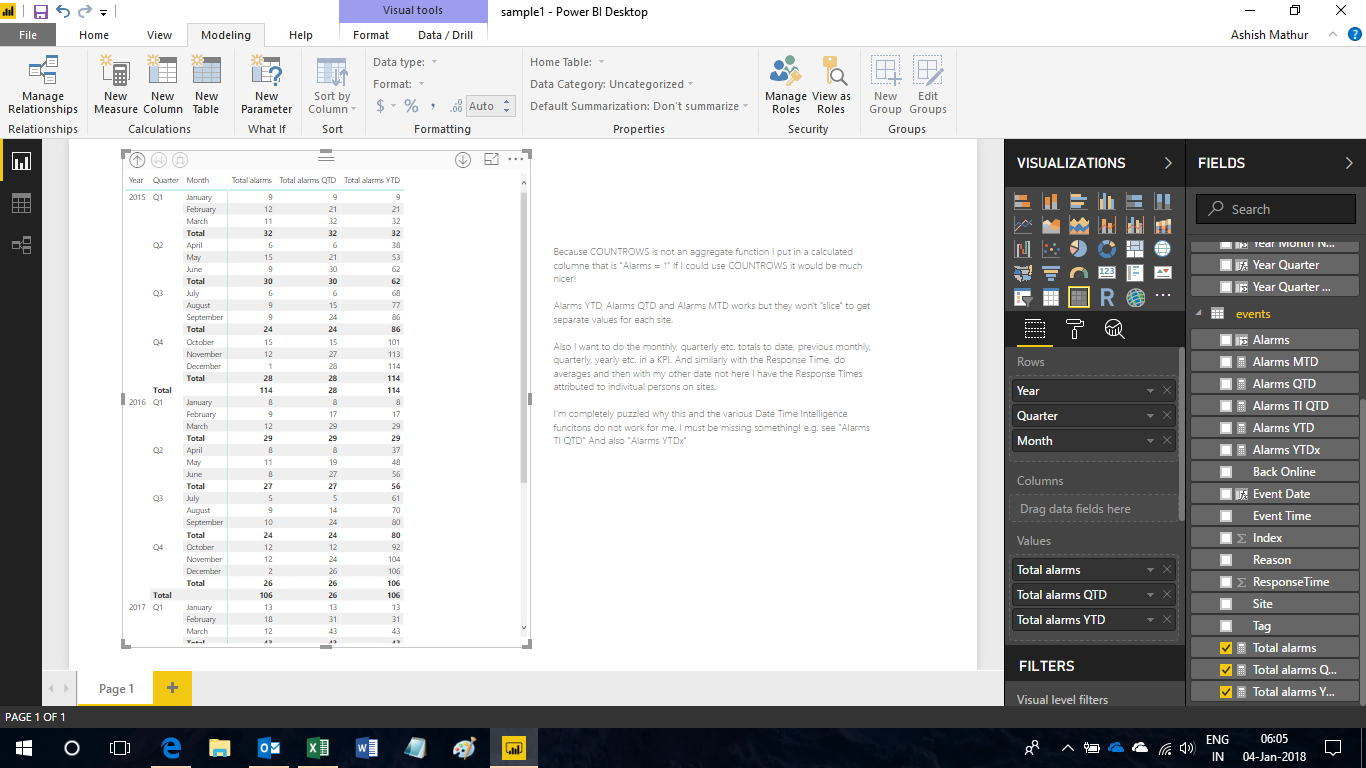Increase decimal places stepper up arrow
The height and width of the screenshot is (768, 1366).
pyautogui.click(x=507, y=101)
